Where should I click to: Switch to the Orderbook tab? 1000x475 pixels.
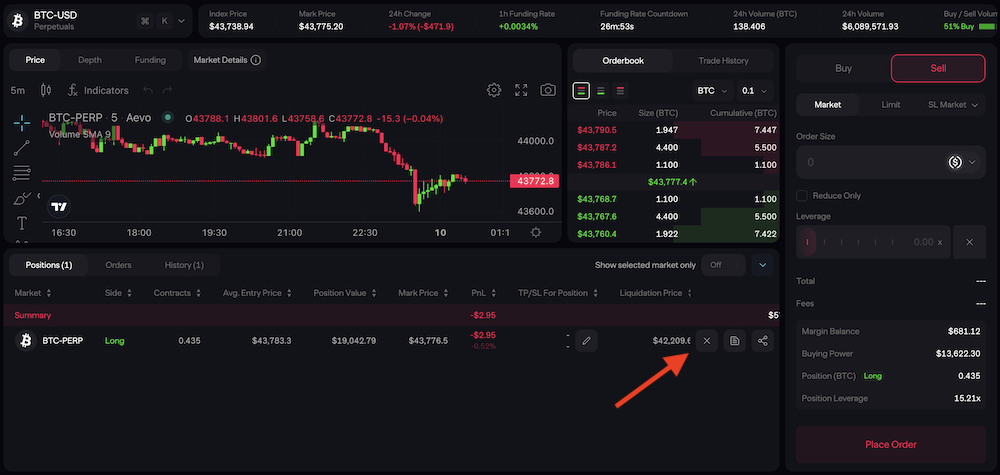(x=623, y=61)
